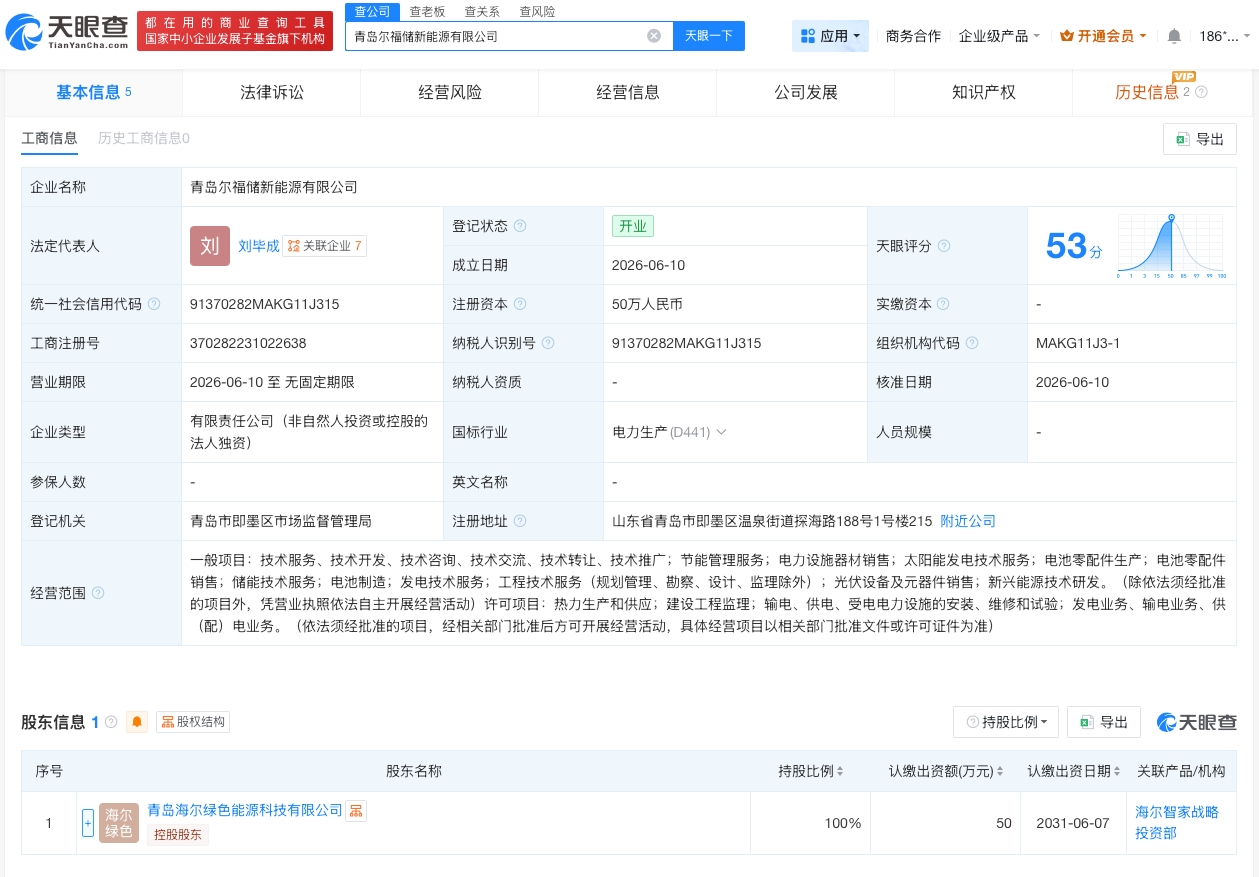Click help icon beside 经营范围
This screenshot has width=1259, height=877.
pyautogui.click(x=98, y=593)
